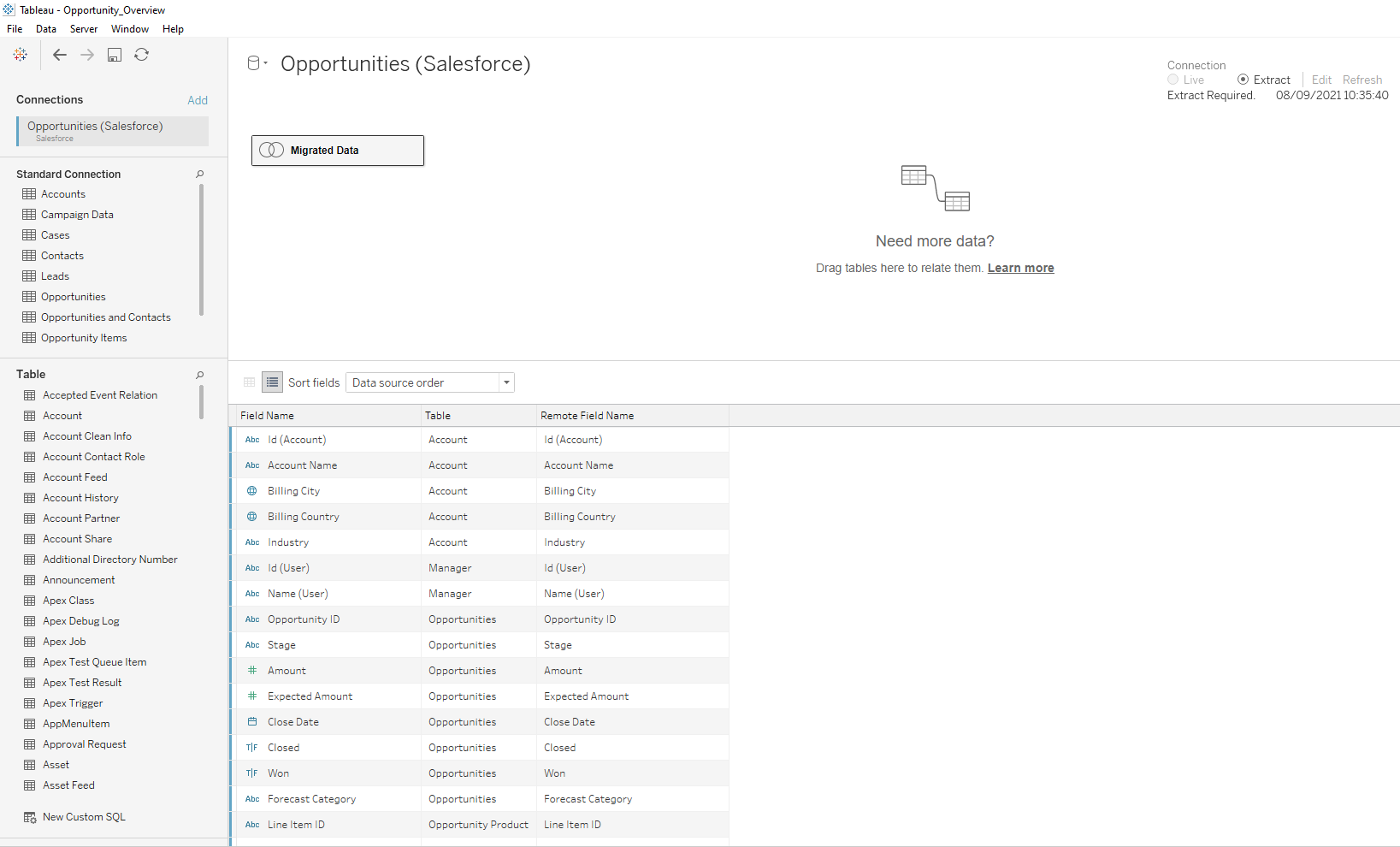This screenshot has width=1400, height=847.
Task: Switch to the metadata list view icon
Action: pos(273,382)
